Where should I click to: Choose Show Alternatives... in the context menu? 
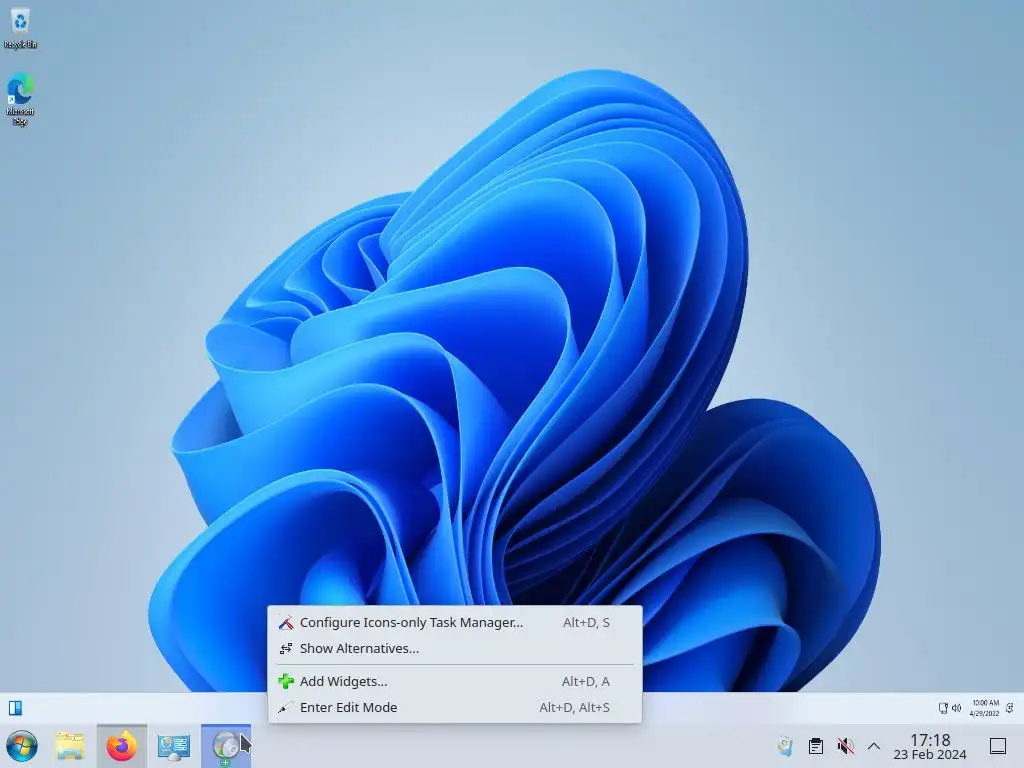pyautogui.click(x=455, y=648)
